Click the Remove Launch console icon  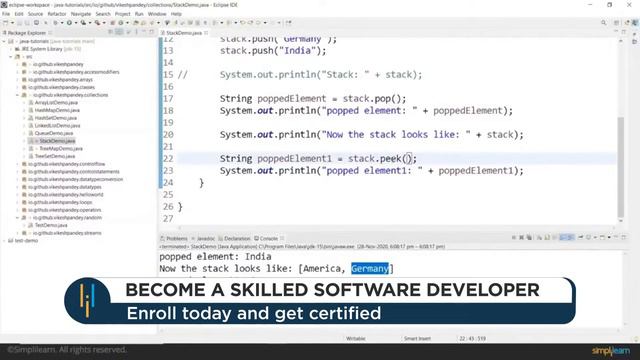(x=521, y=237)
